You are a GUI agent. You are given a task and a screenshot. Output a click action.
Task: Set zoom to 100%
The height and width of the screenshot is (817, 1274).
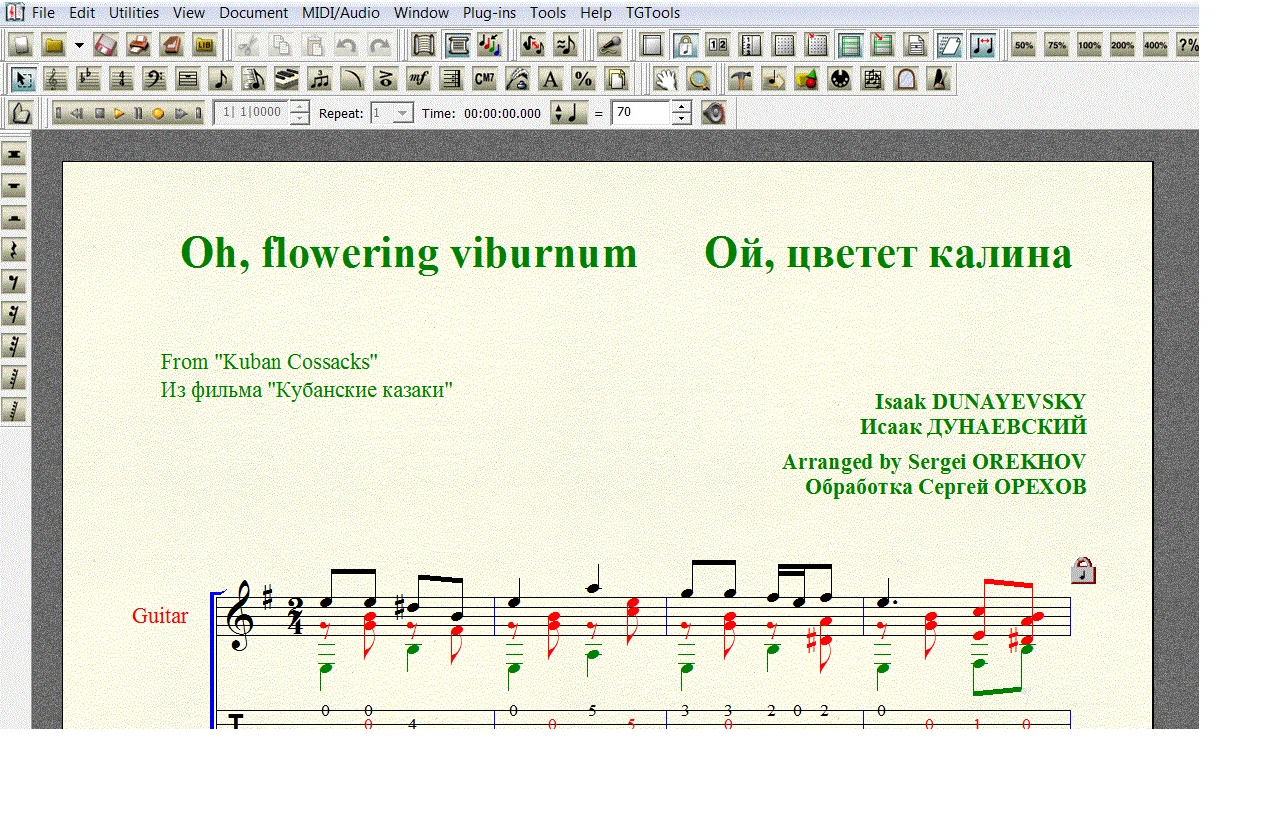pos(1090,45)
